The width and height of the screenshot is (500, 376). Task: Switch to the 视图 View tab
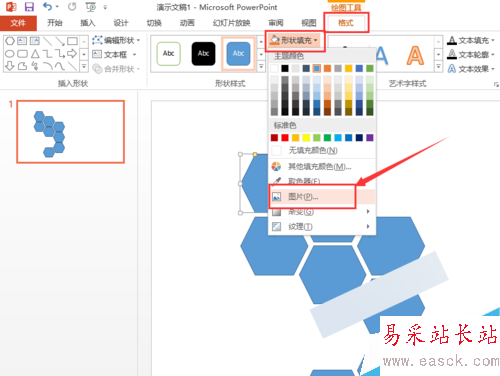tap(309, 23)
